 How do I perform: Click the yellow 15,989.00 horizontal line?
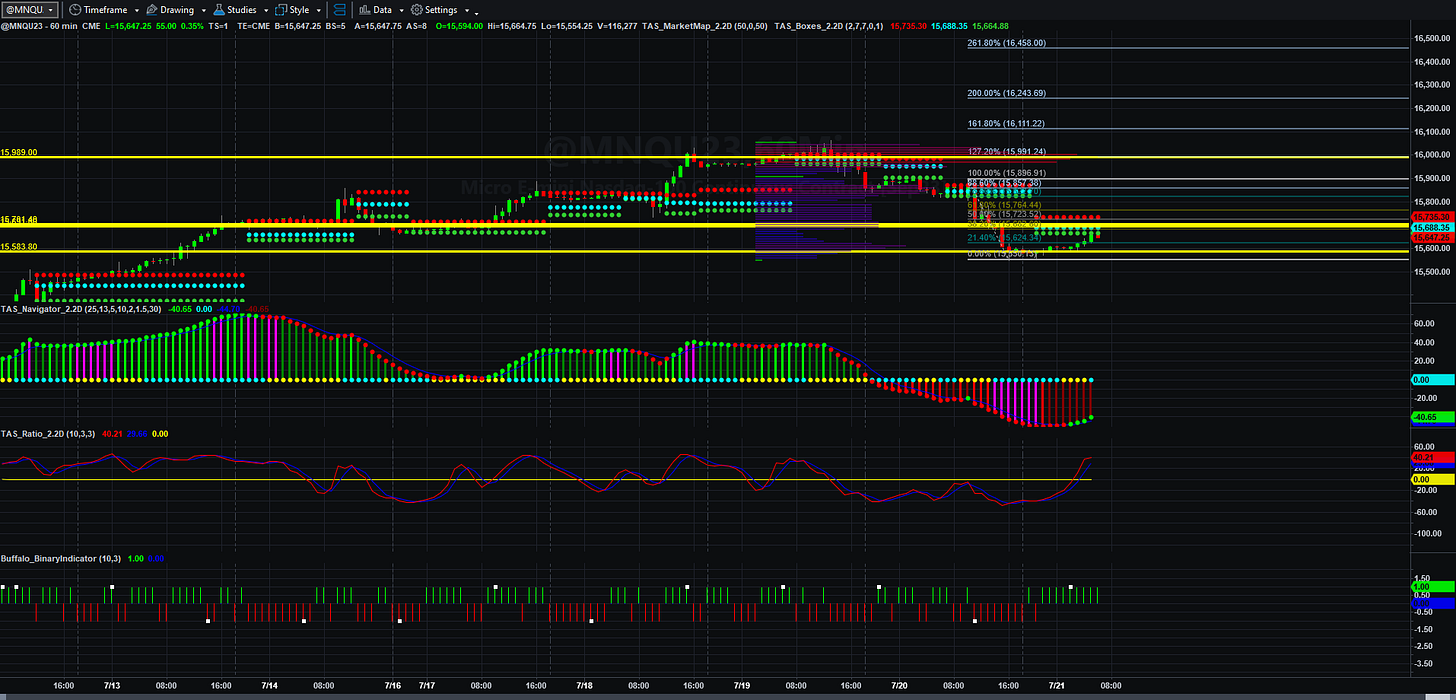point(700,158)
